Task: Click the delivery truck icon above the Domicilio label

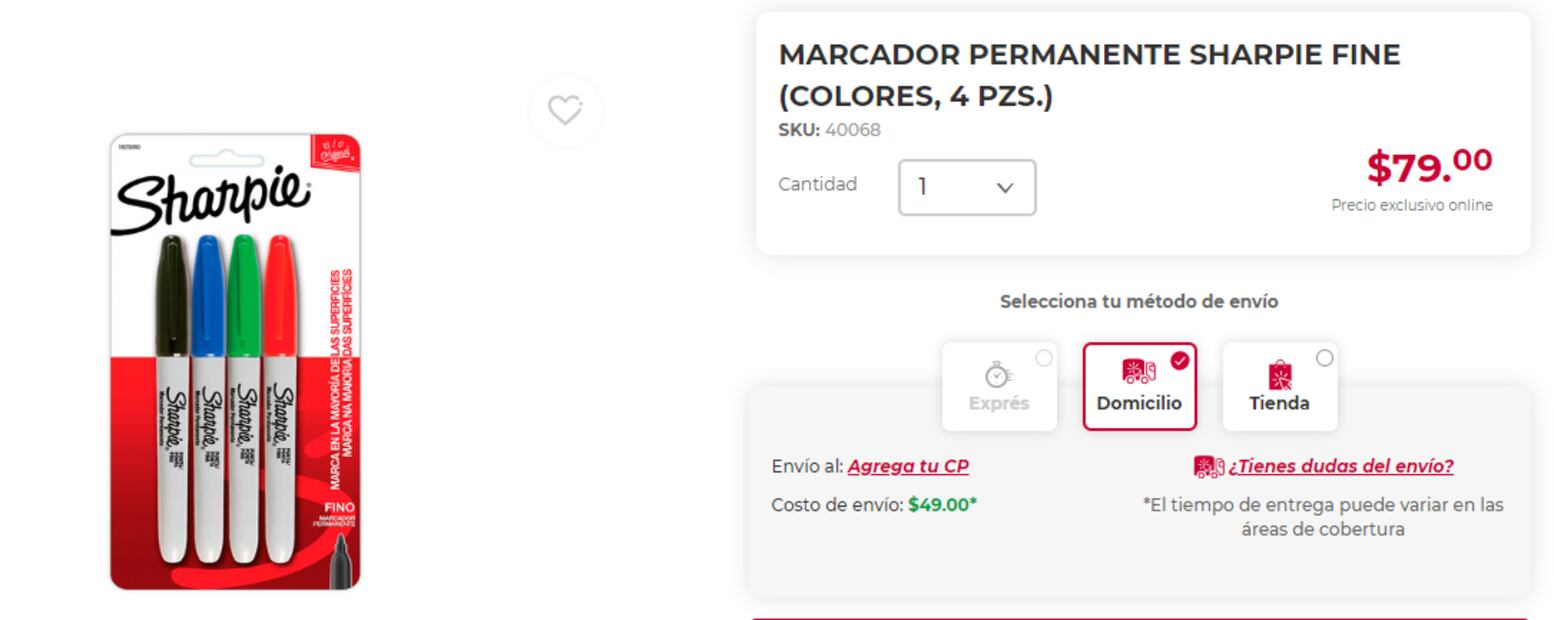Action: (1138, 372)
